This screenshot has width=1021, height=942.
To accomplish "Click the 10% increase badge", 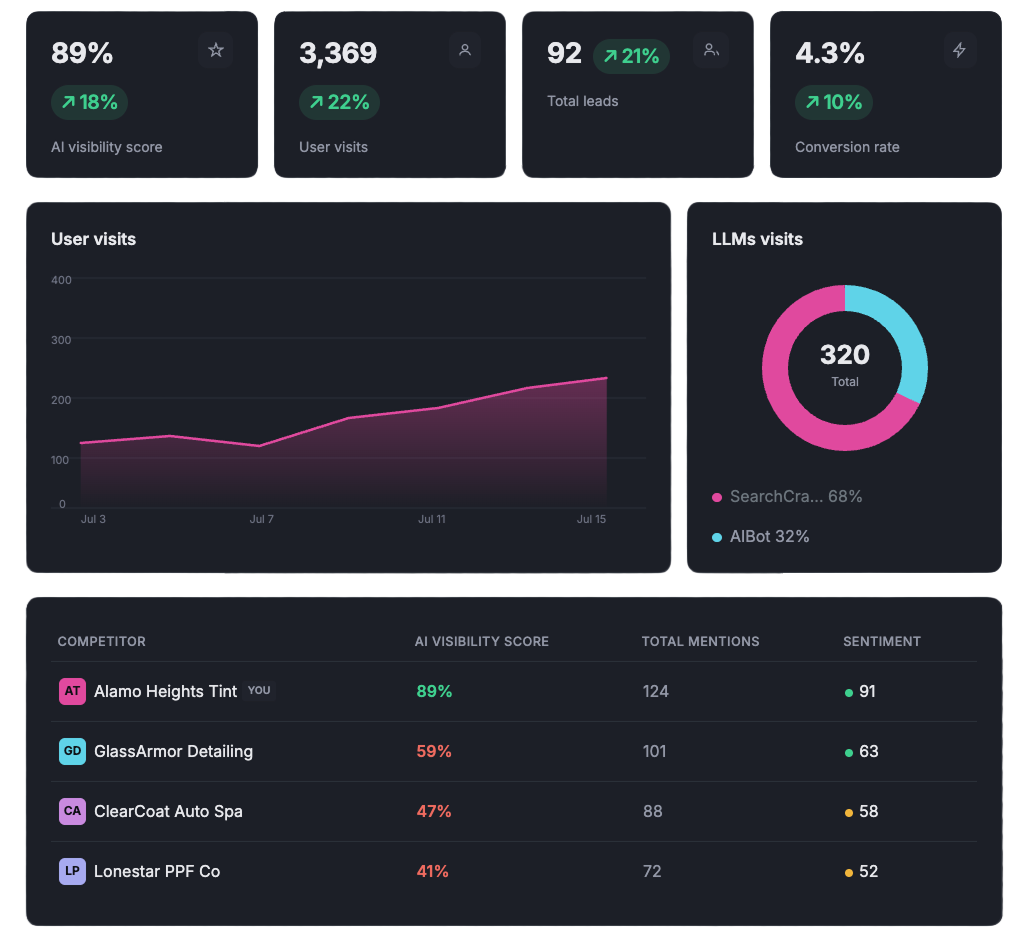I will coord(833,102).
